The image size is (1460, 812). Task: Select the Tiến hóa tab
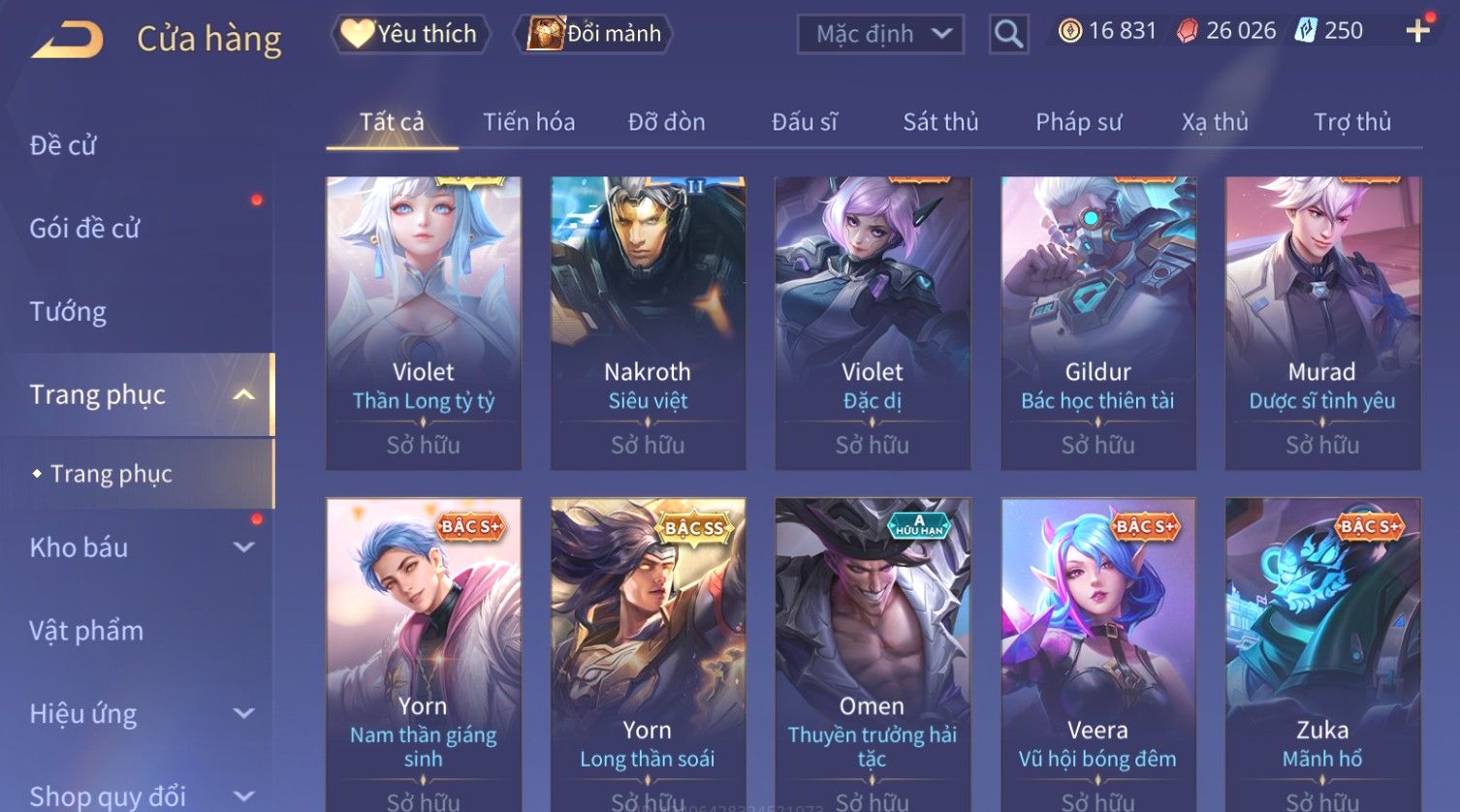(x=529, y=122)
